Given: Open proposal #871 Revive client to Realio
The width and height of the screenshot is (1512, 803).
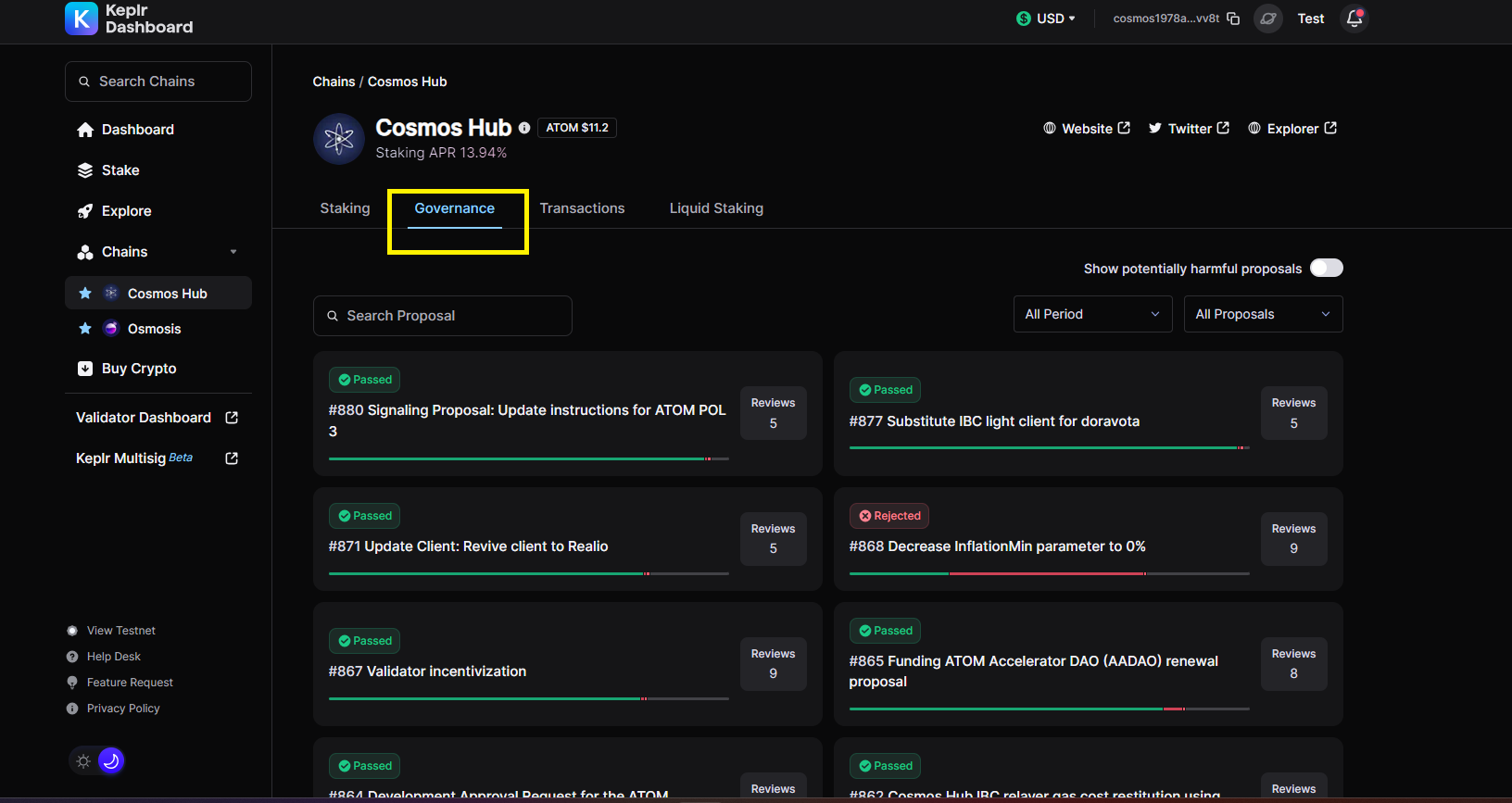Looking at the screenshot, I should click(468, 546).
